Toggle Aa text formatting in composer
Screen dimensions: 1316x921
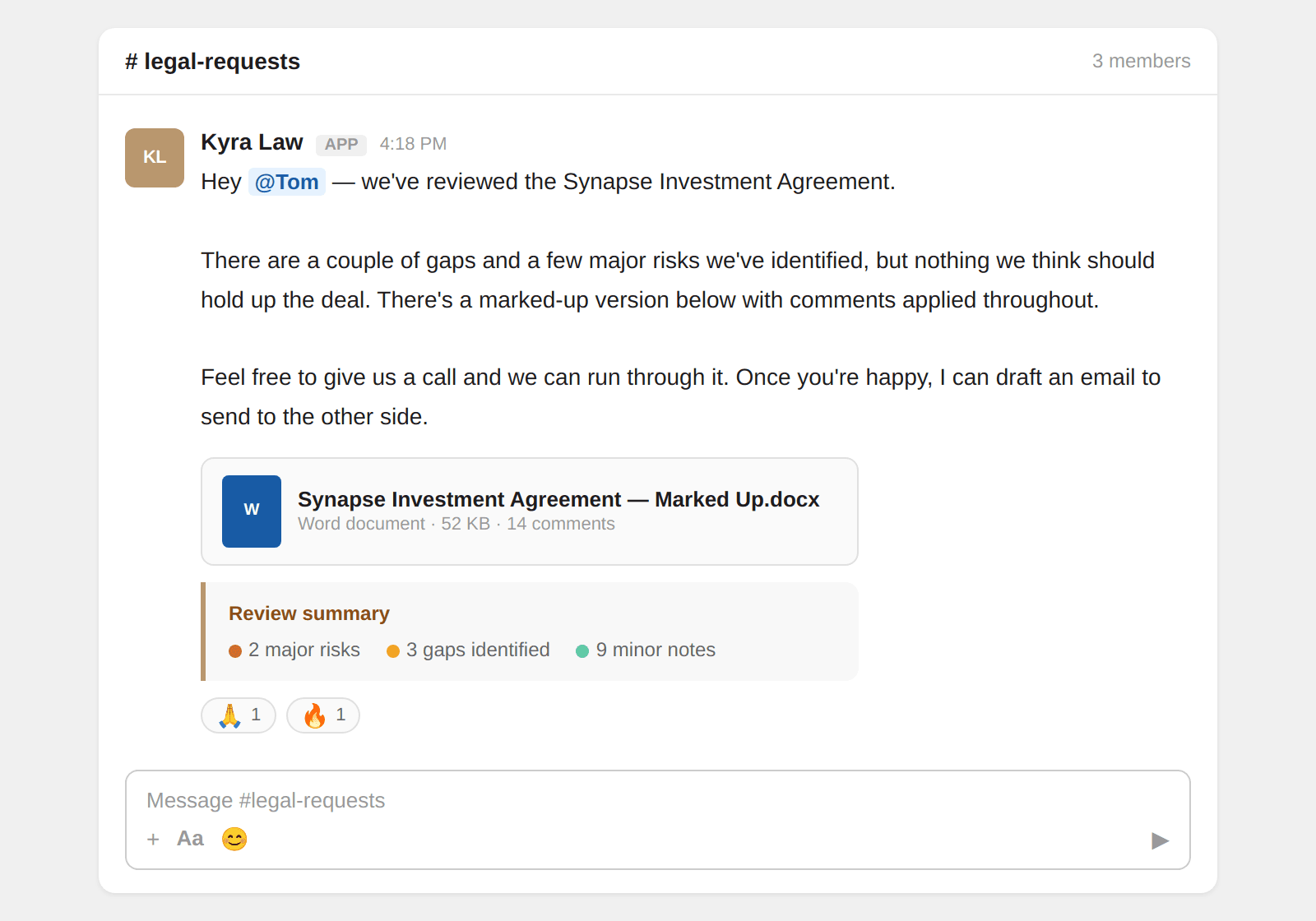[x=190, y=839]
